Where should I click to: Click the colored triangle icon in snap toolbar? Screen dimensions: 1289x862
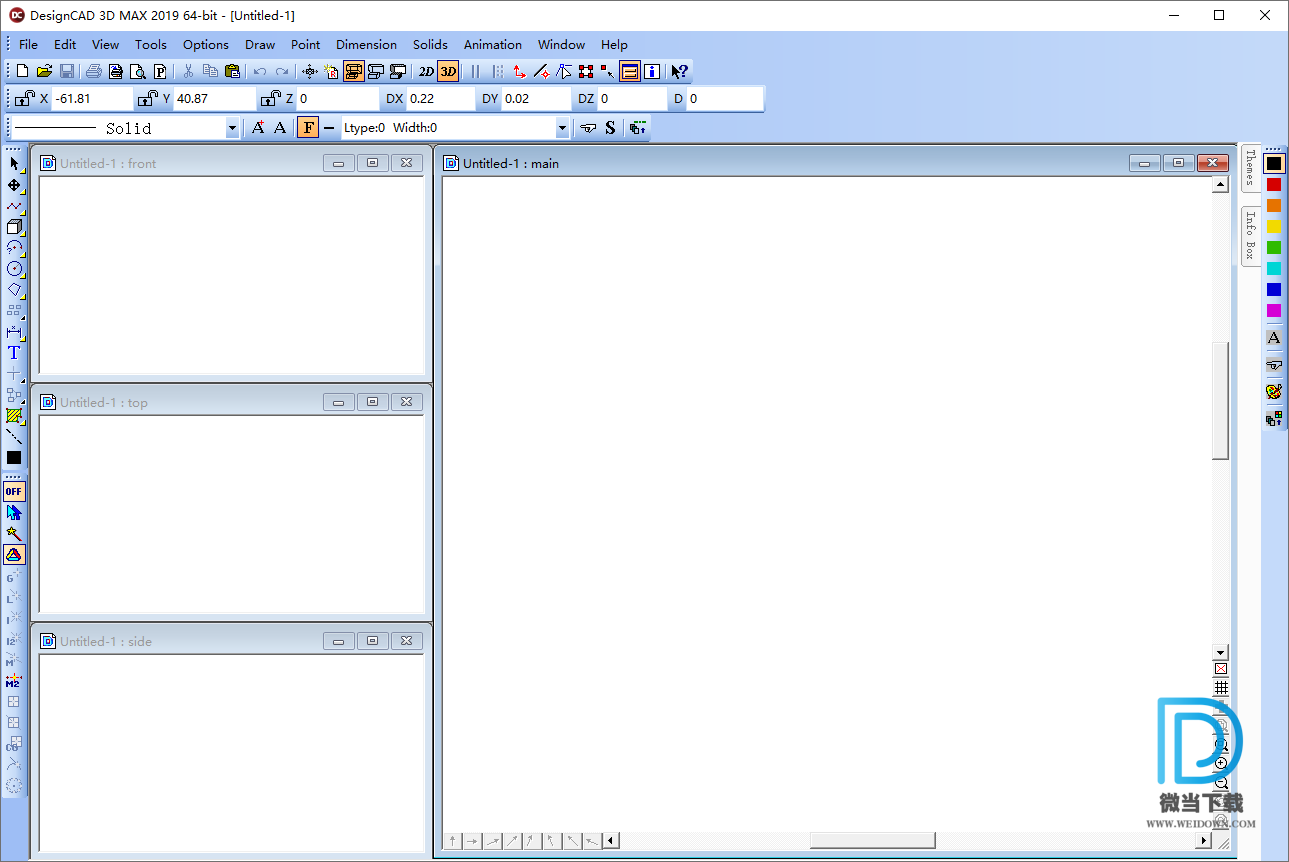tap(14, 554)
